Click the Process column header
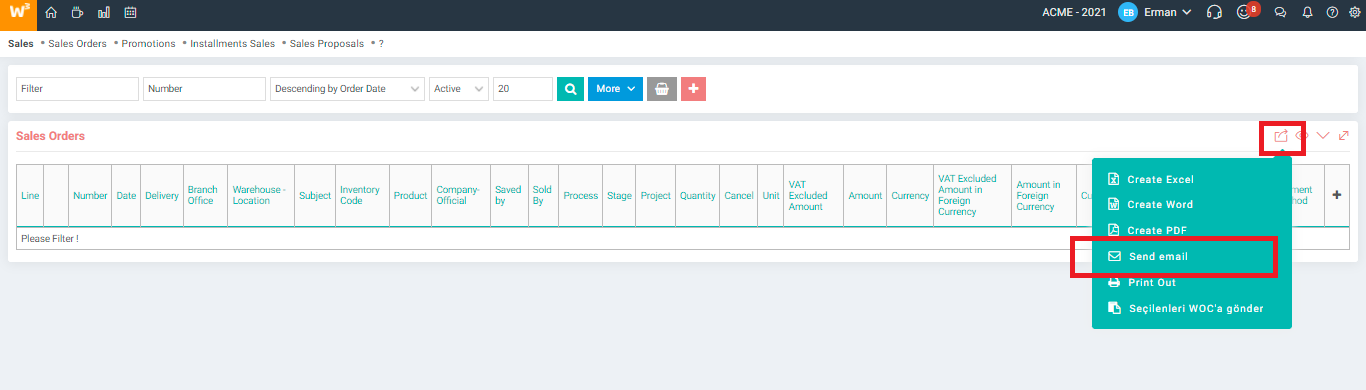Image resolution: width=1366 pixels, height=390 pixels. point(581,196)
